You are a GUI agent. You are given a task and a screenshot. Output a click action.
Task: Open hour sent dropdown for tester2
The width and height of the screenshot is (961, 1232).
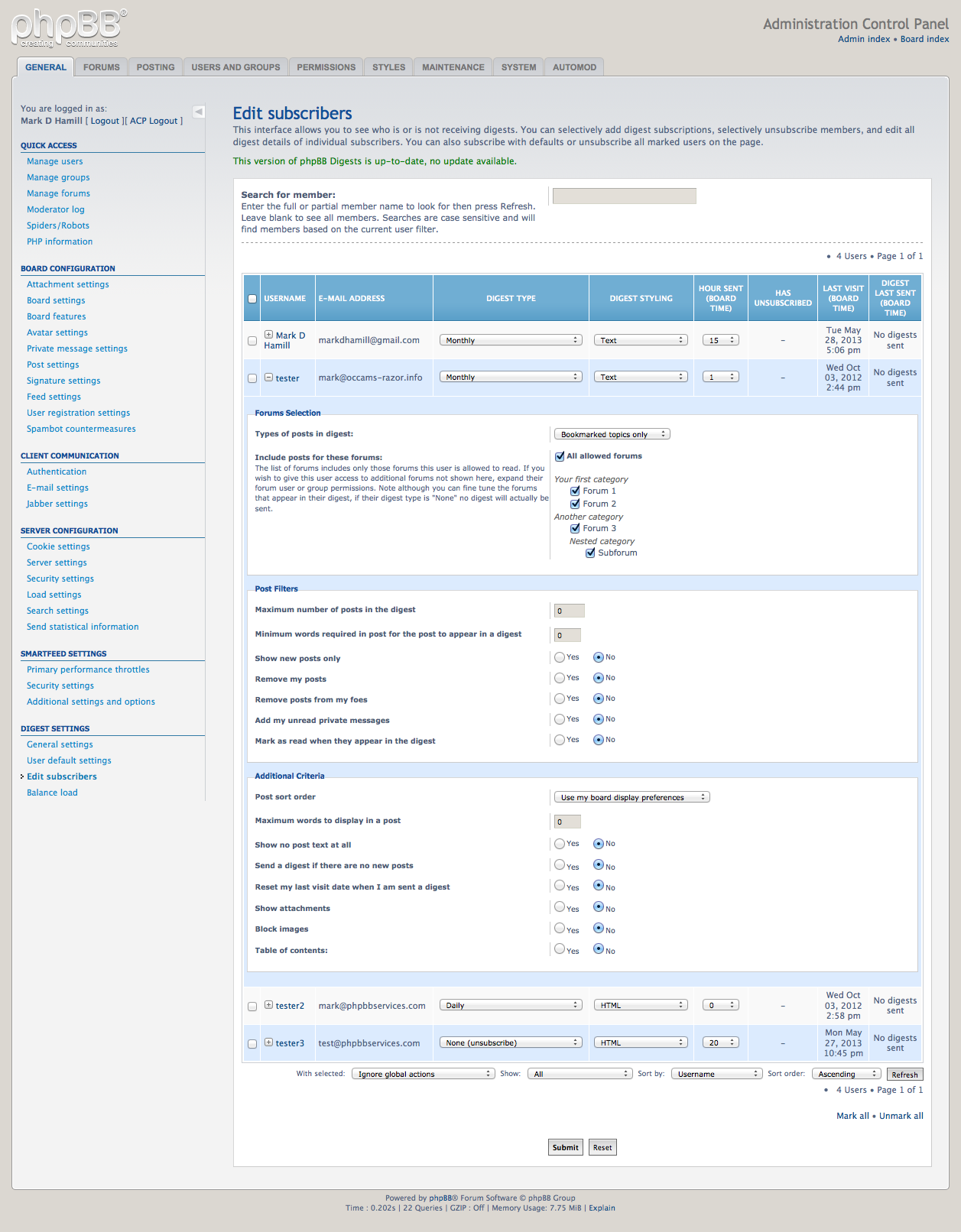tap(720, 1005)
